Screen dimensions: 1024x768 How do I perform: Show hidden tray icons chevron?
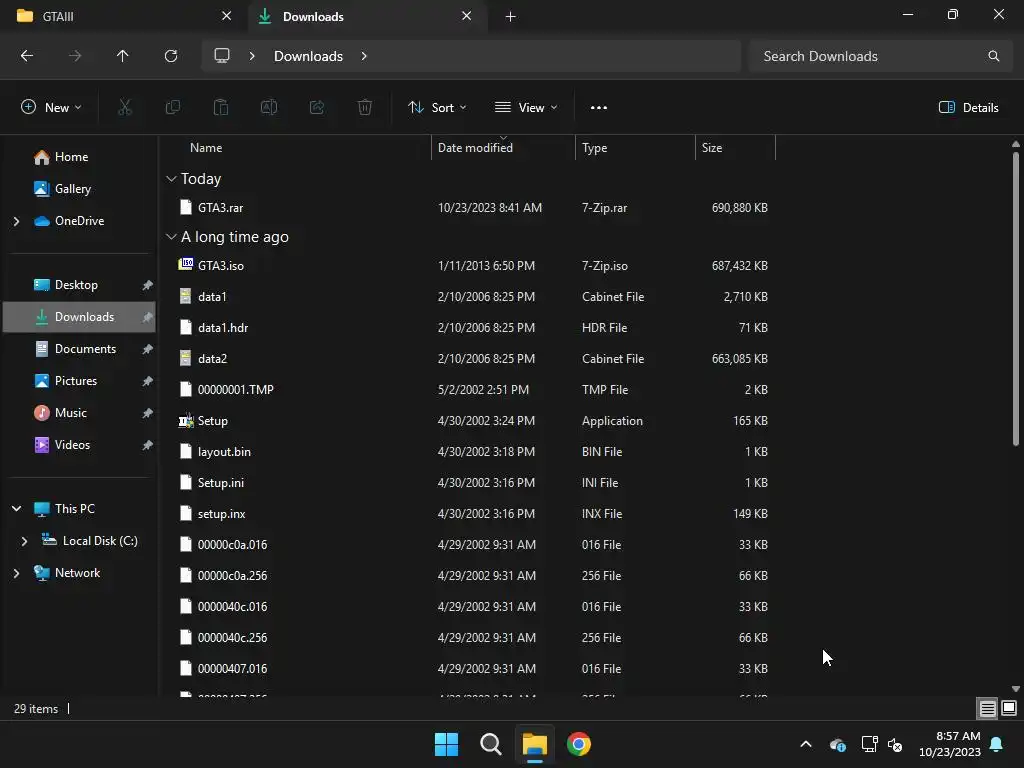[x=806, y=744]
